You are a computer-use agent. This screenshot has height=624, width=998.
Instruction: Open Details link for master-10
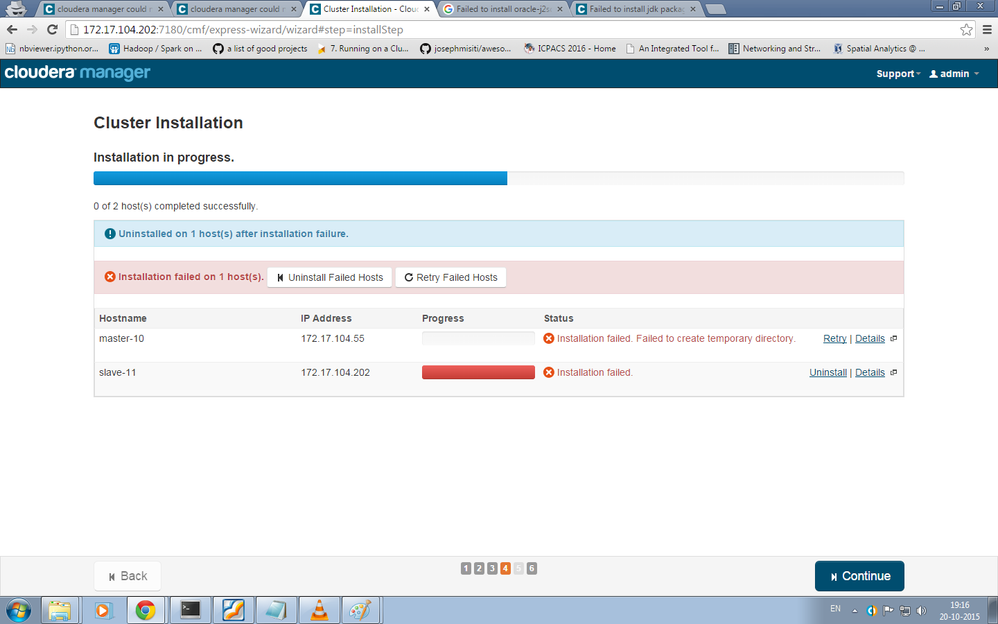click(869, 339)
